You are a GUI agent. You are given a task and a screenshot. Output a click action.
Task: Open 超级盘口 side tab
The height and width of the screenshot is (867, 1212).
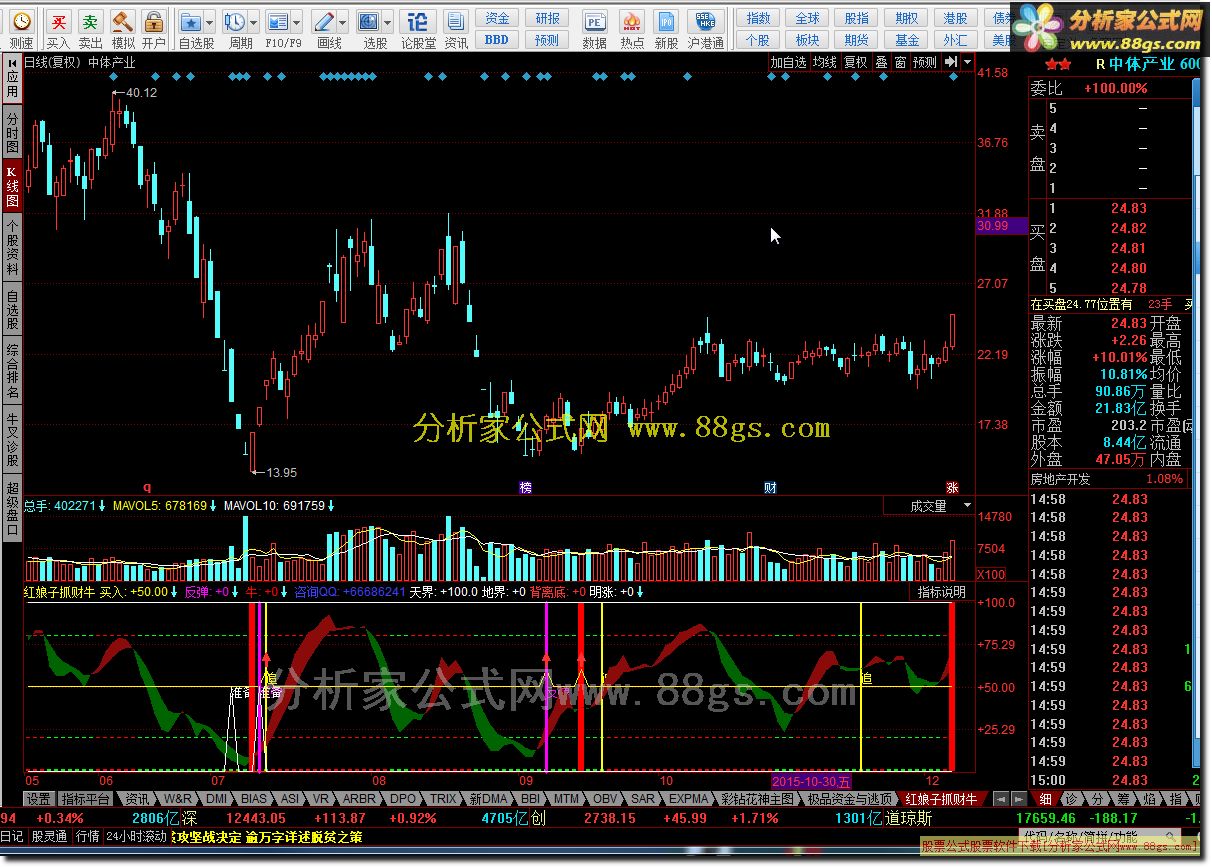(x=12, y=509)
